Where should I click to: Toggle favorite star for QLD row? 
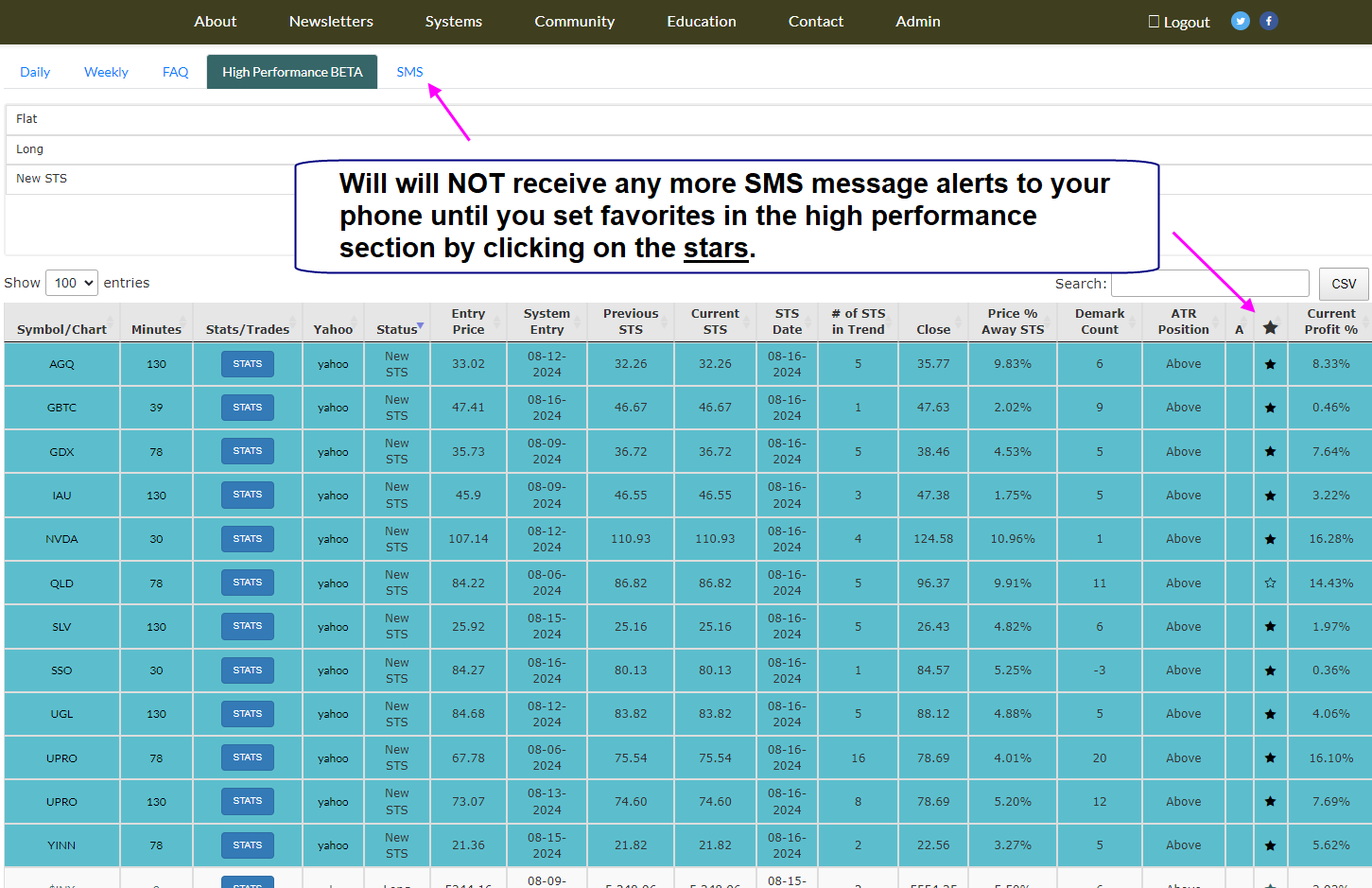click(1270, 583)
